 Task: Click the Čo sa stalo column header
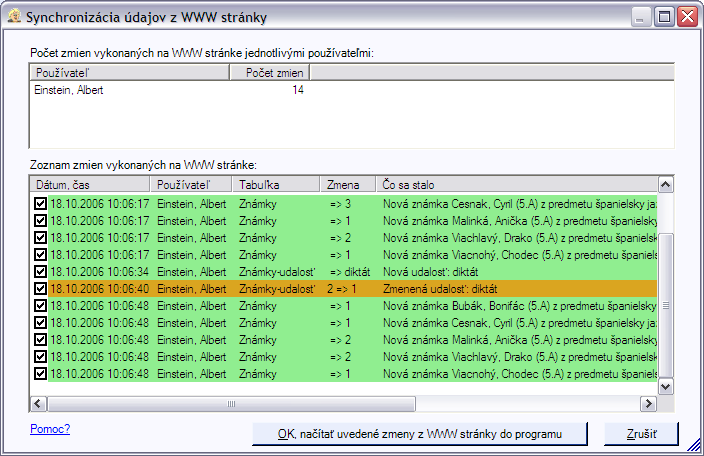click(516, 184)
